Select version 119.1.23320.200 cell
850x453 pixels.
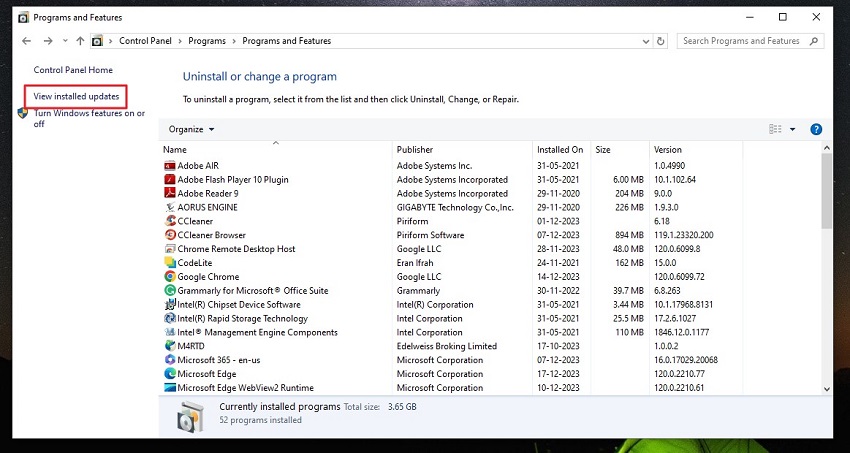[x=684, y=235]
